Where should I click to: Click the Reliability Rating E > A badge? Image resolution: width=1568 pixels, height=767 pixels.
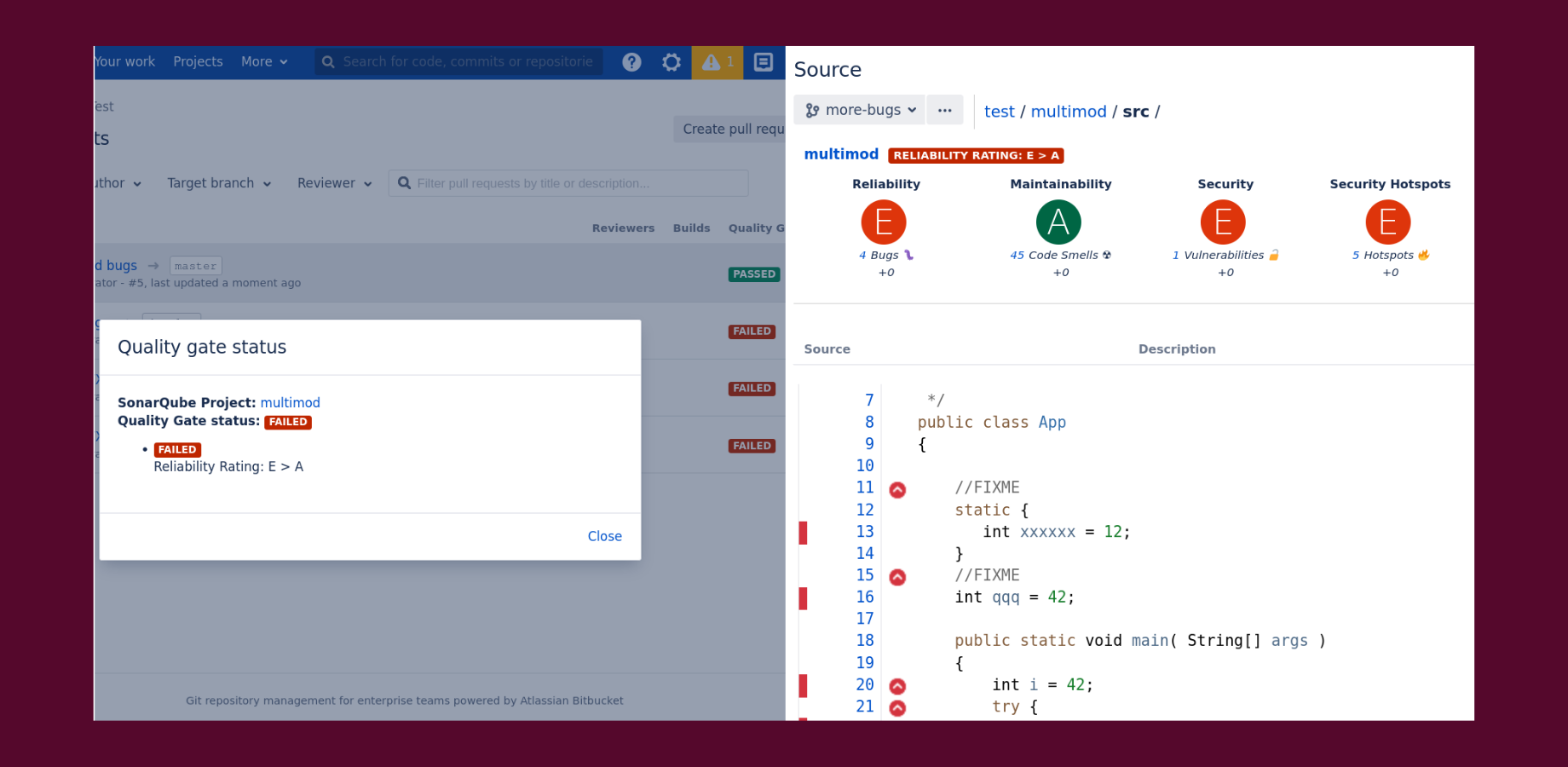coord(976,155)
